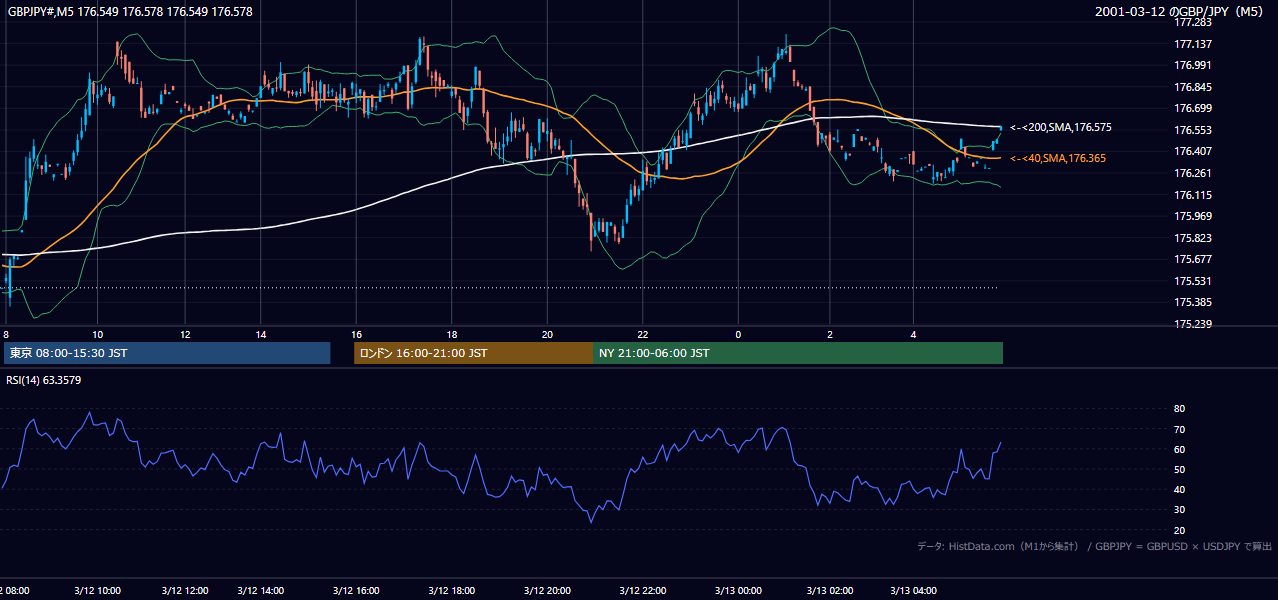Screen dimensions: 1278x600
Task: Click price axis value 175.385
Action: (x=1193, y=302)
